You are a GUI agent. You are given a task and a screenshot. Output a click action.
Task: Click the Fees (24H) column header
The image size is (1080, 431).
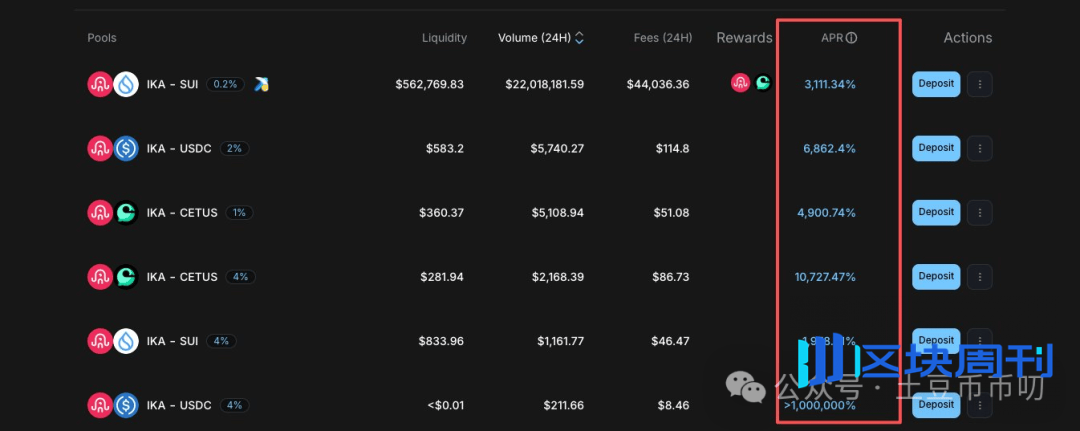[x=663, y=38]
